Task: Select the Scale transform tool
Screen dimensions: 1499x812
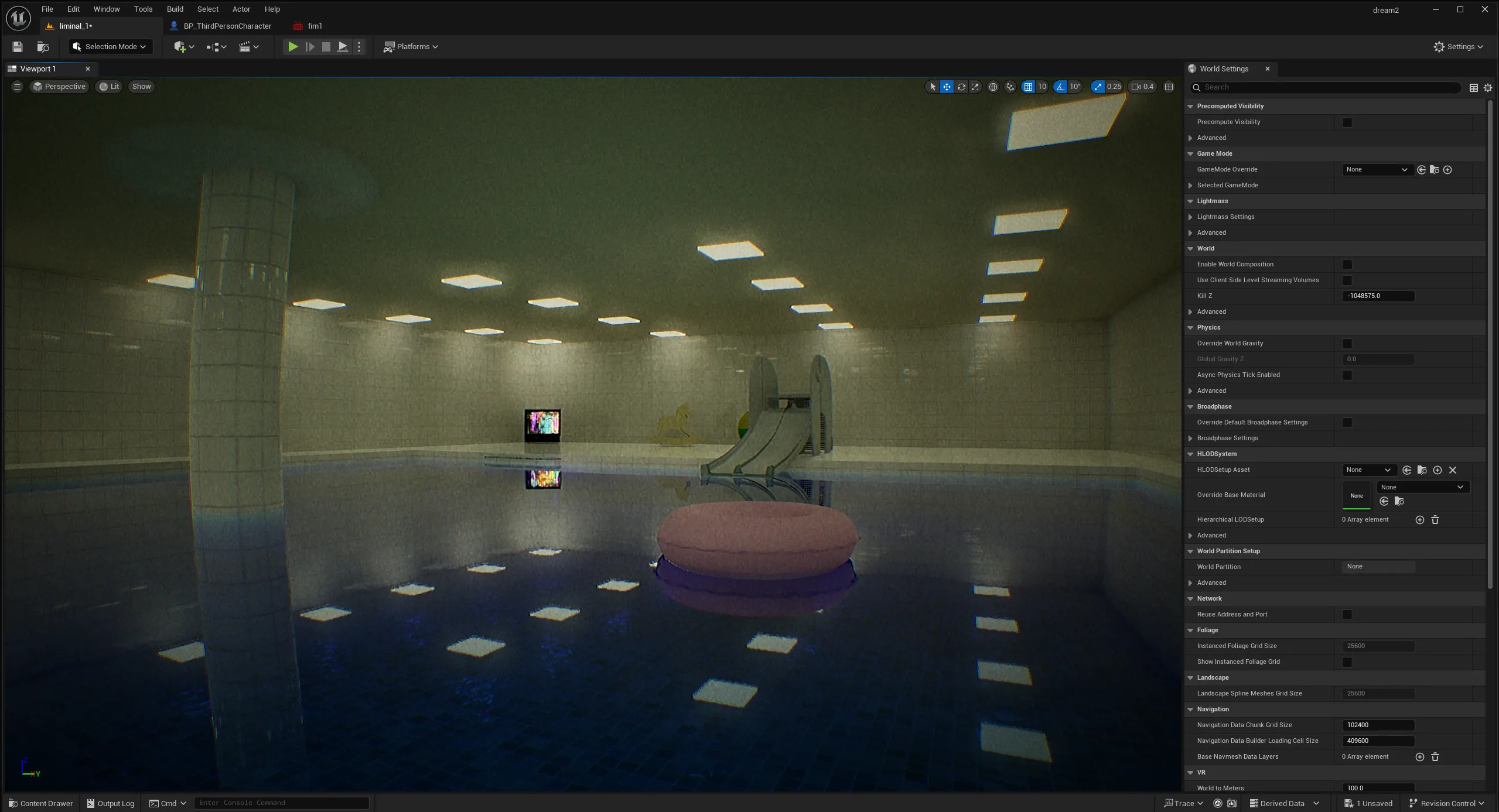Action: [x=974, y=86]
